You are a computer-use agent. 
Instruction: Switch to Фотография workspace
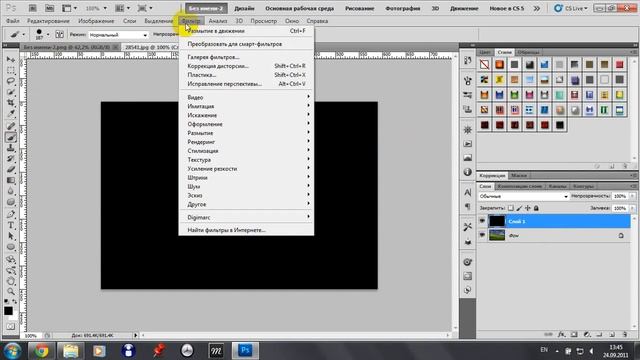tap(402, 8)
